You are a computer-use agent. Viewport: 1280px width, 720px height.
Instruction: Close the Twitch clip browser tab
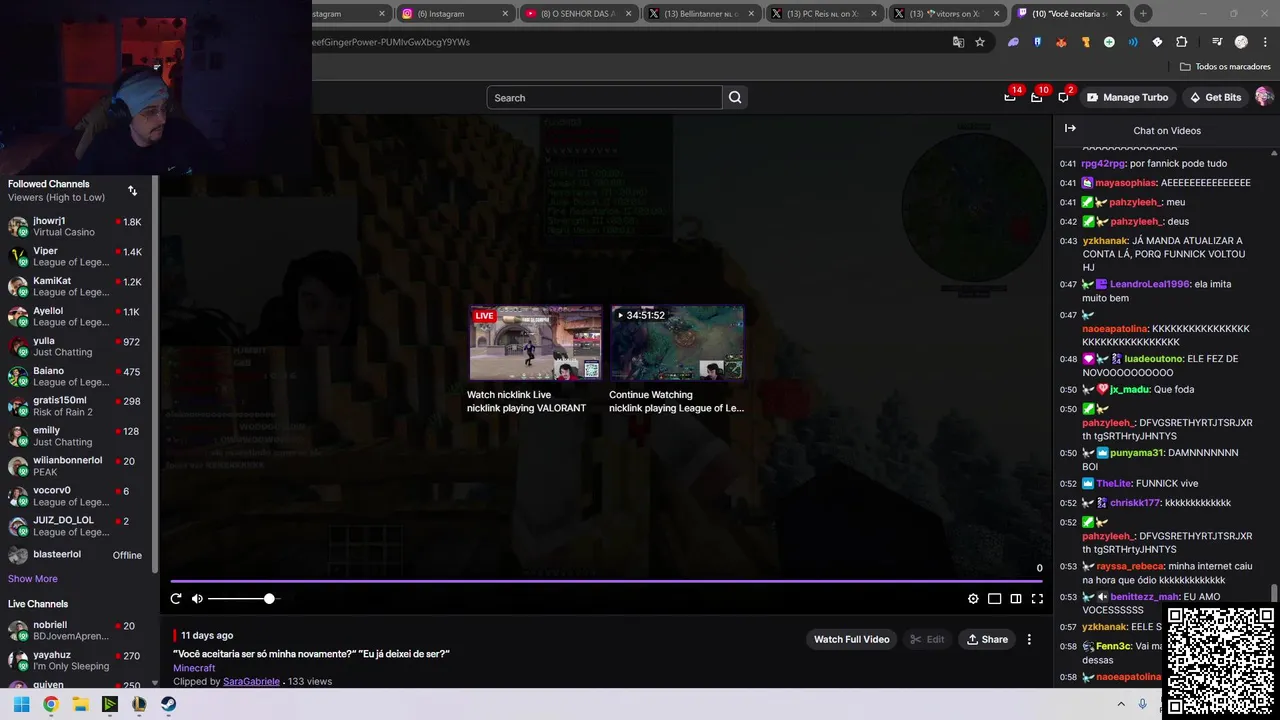1119,14
